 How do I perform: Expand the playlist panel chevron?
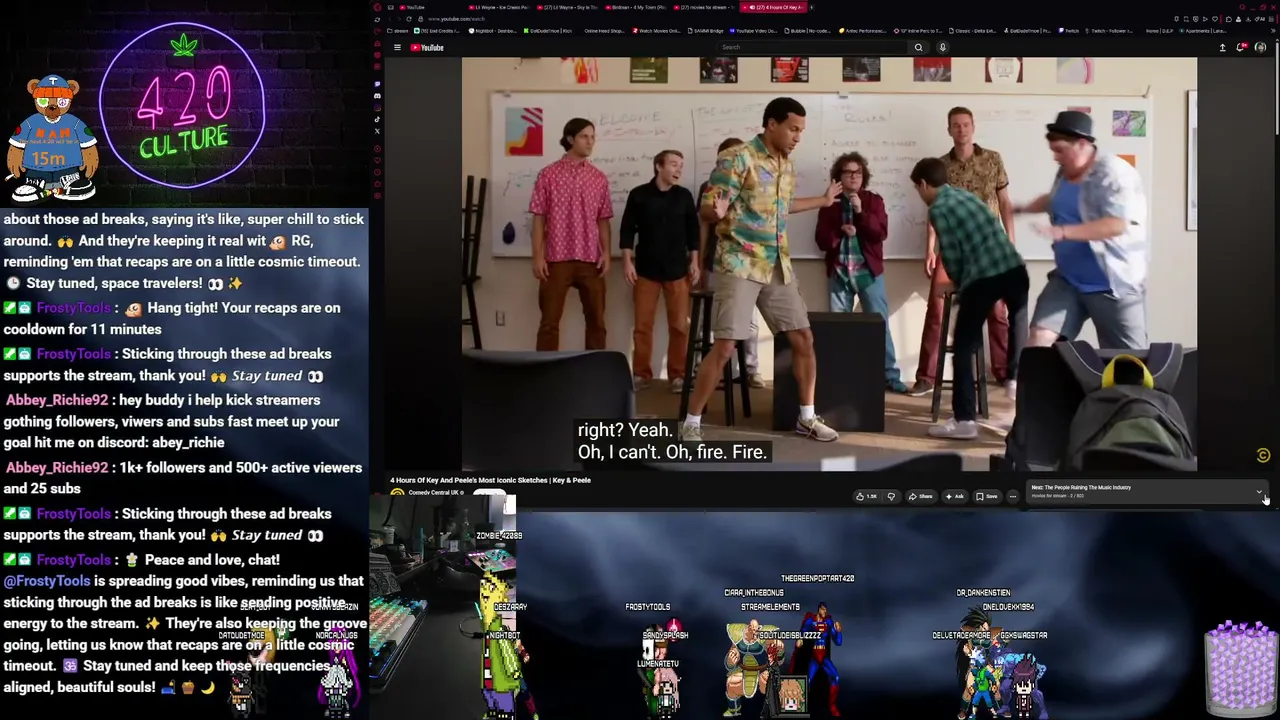[1259, 491]
